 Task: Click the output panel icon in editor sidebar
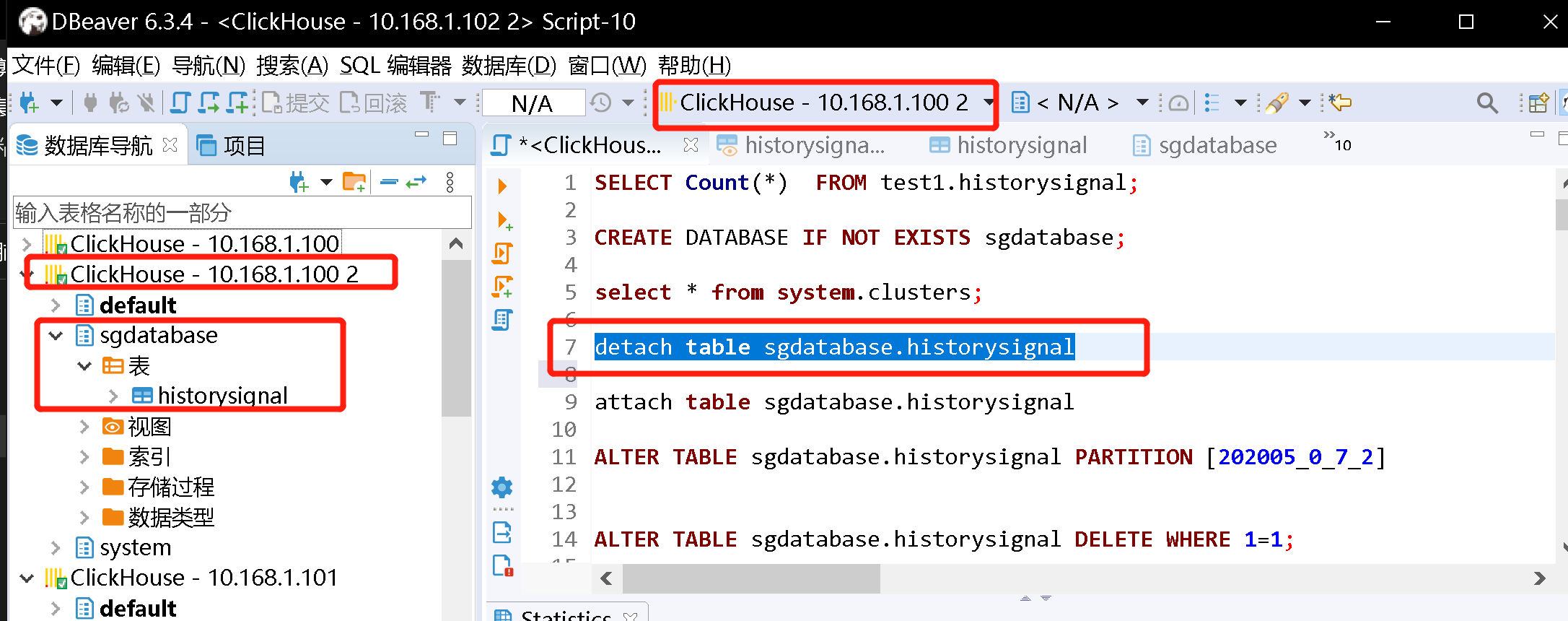pyautogui.click(x=502, y=533)
